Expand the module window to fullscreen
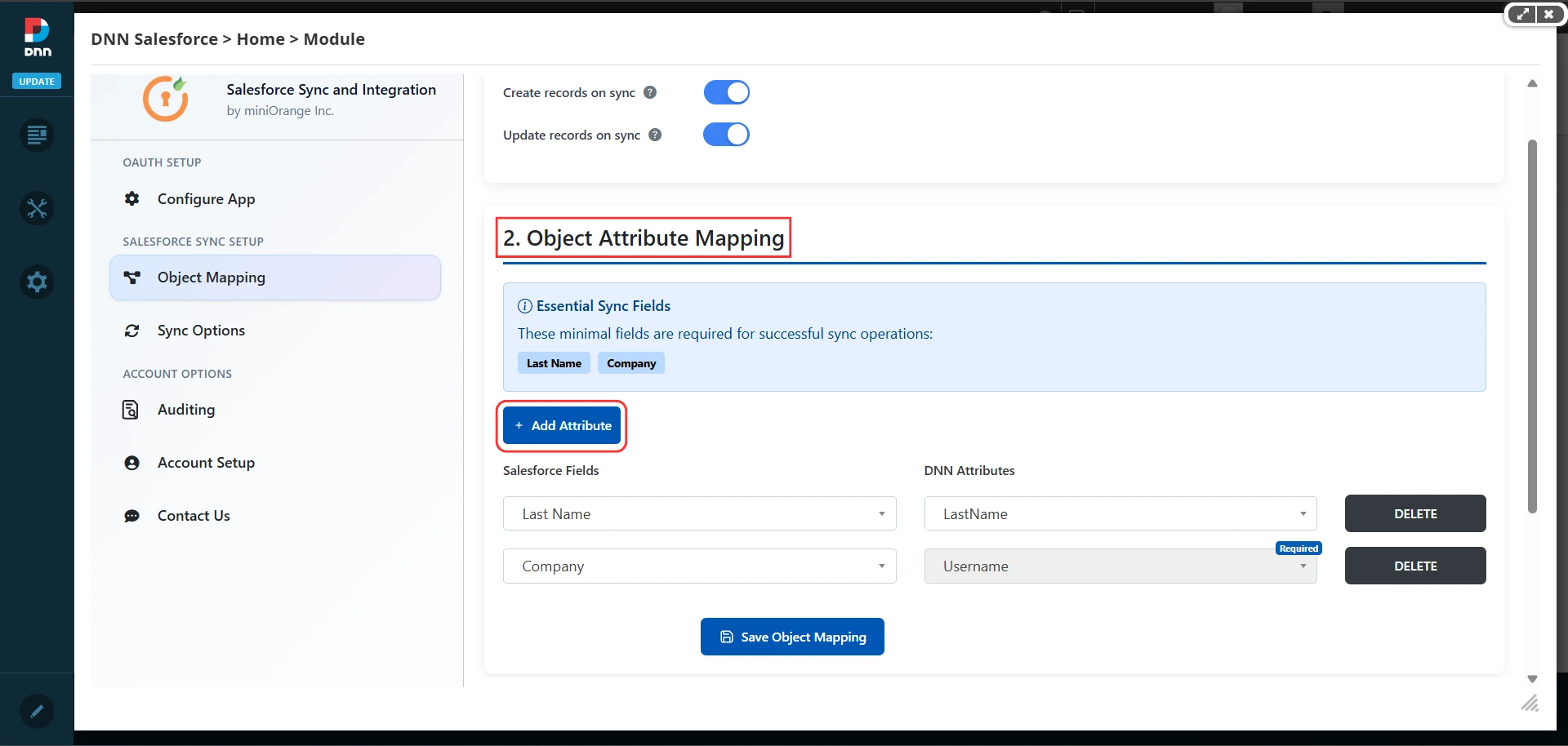The height and width of the screenshot is (746, 1568). point(1522,14)
